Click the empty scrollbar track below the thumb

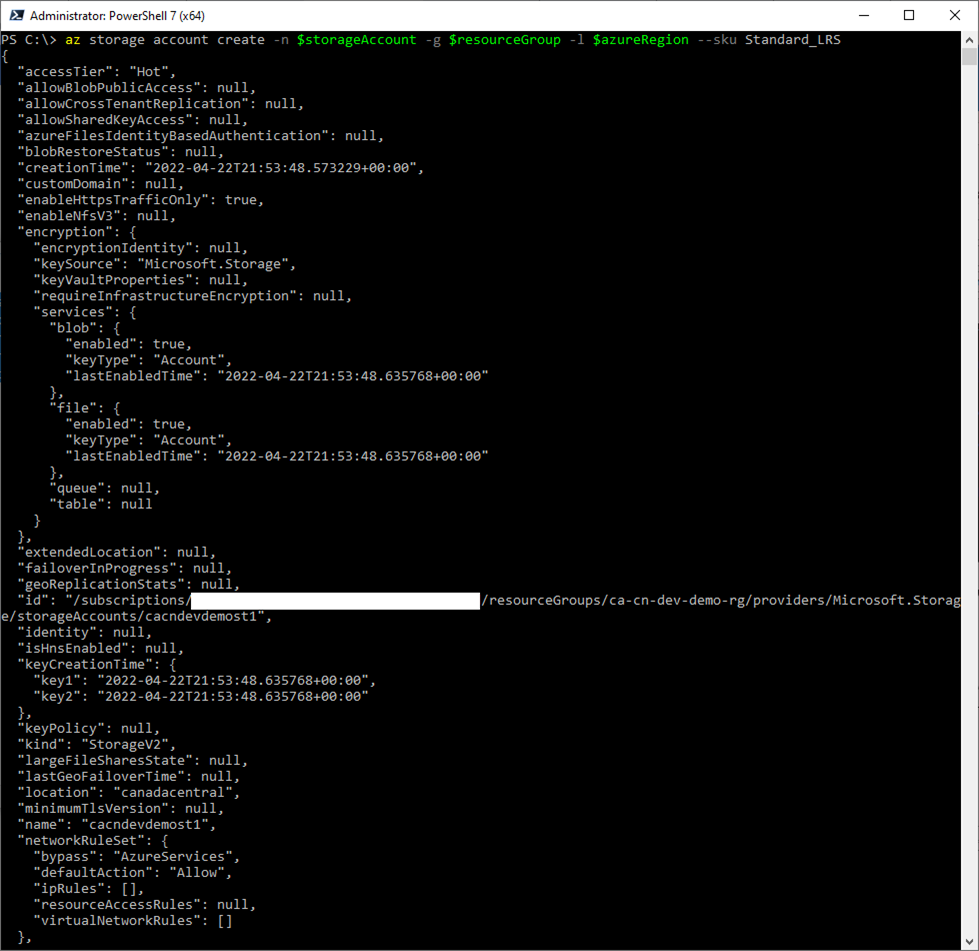[969, 500]
